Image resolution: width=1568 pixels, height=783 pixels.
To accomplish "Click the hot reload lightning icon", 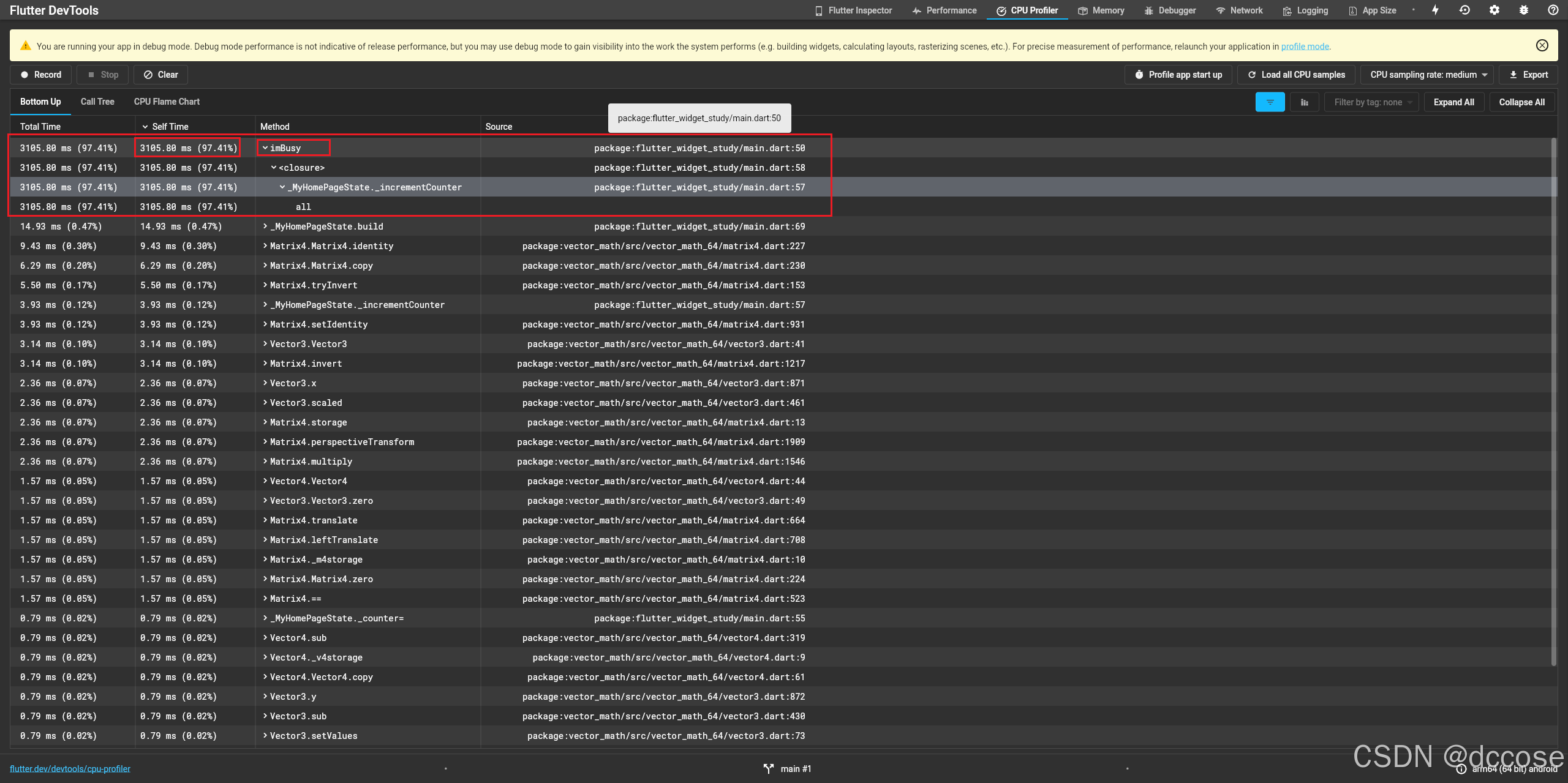I will tap(1435, 10).
